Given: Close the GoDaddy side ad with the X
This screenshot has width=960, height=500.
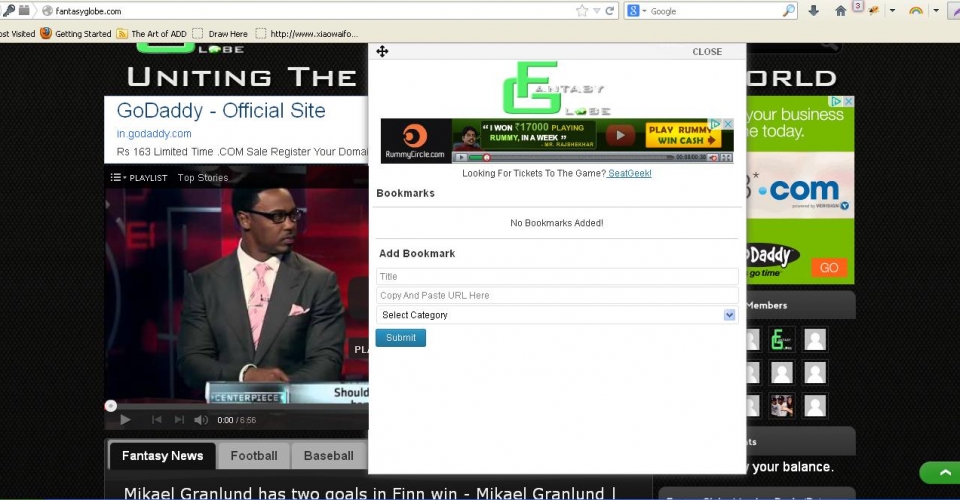Looking at the screenshot, I should [x=849, y=102].
